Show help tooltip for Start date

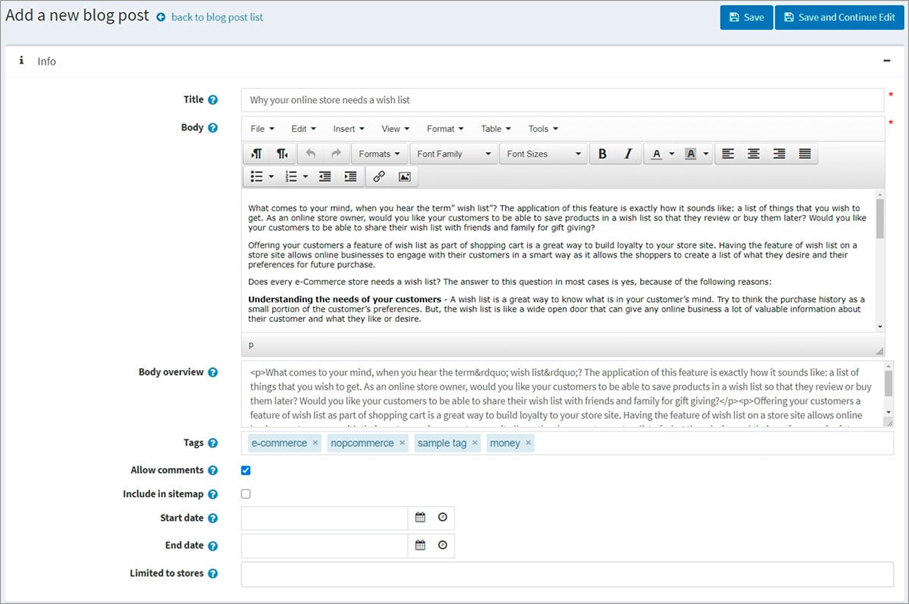coord(213,518)
